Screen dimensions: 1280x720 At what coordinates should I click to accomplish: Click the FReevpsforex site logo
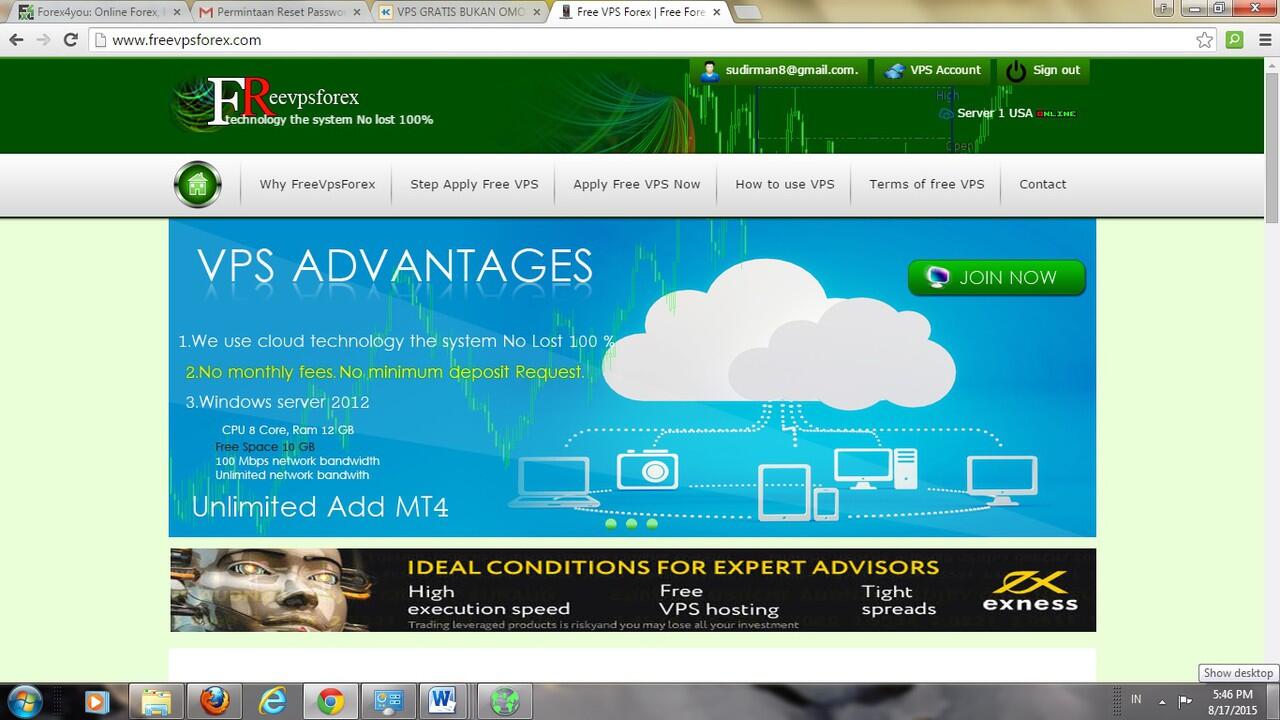(284, 103)
